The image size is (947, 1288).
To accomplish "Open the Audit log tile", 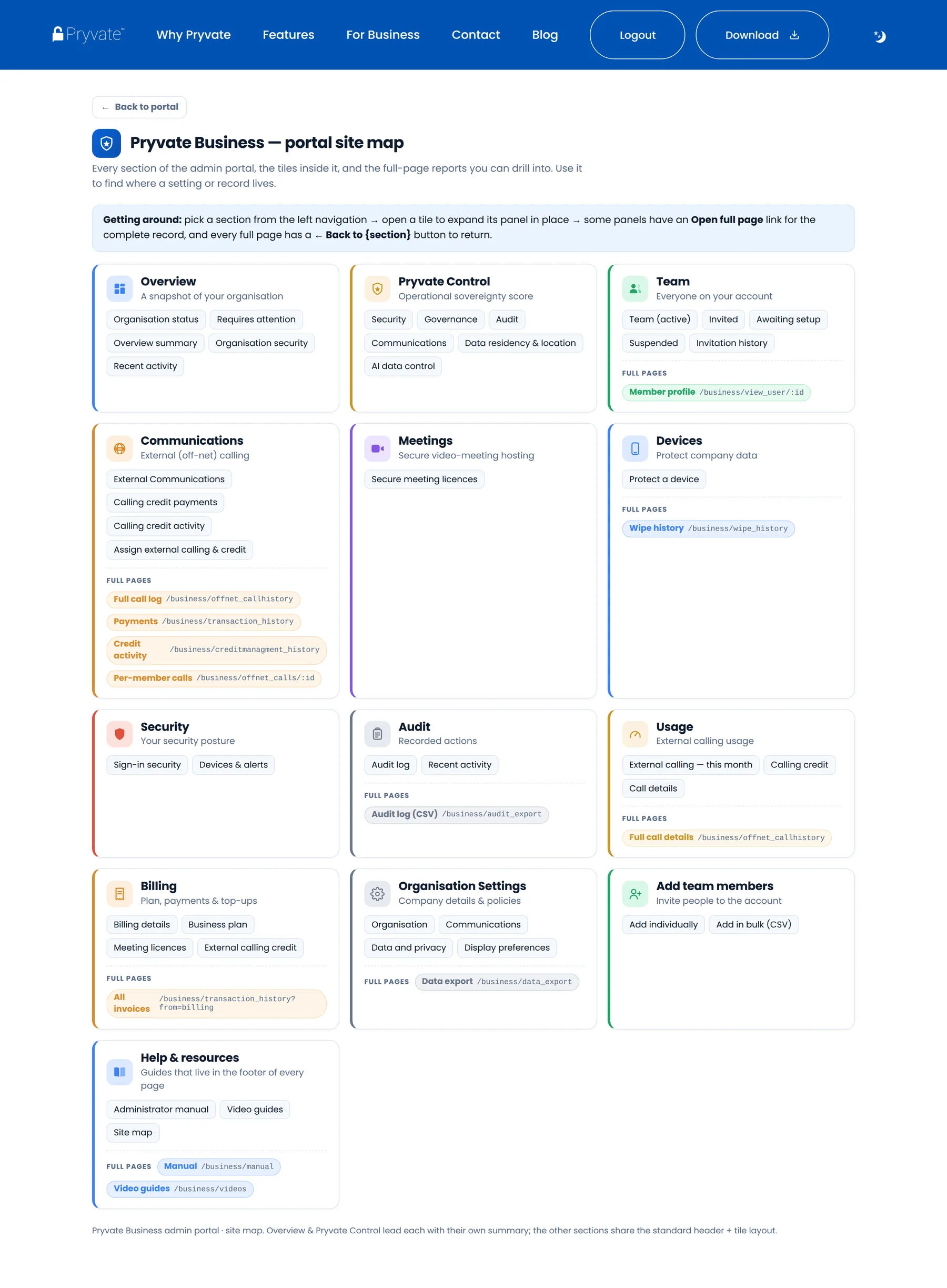I will (390, 765).
